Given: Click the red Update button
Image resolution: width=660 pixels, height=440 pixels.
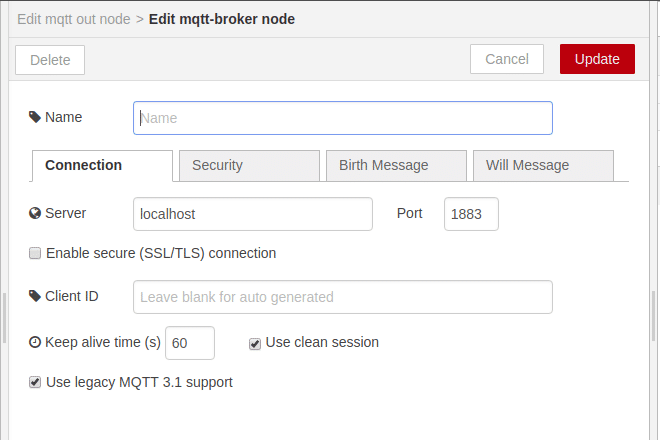Looking at the screenshot, I should coord(597,59).
